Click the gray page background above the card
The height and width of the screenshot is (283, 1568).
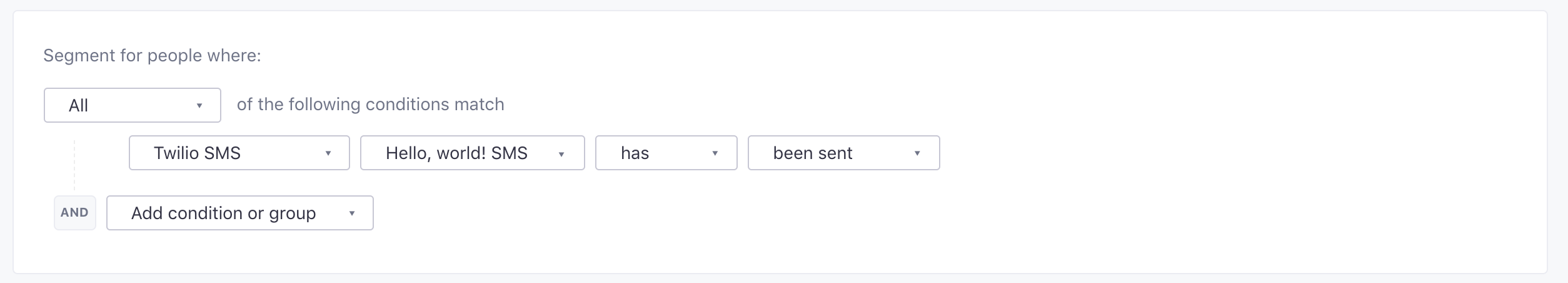click(x=784, y=4)
